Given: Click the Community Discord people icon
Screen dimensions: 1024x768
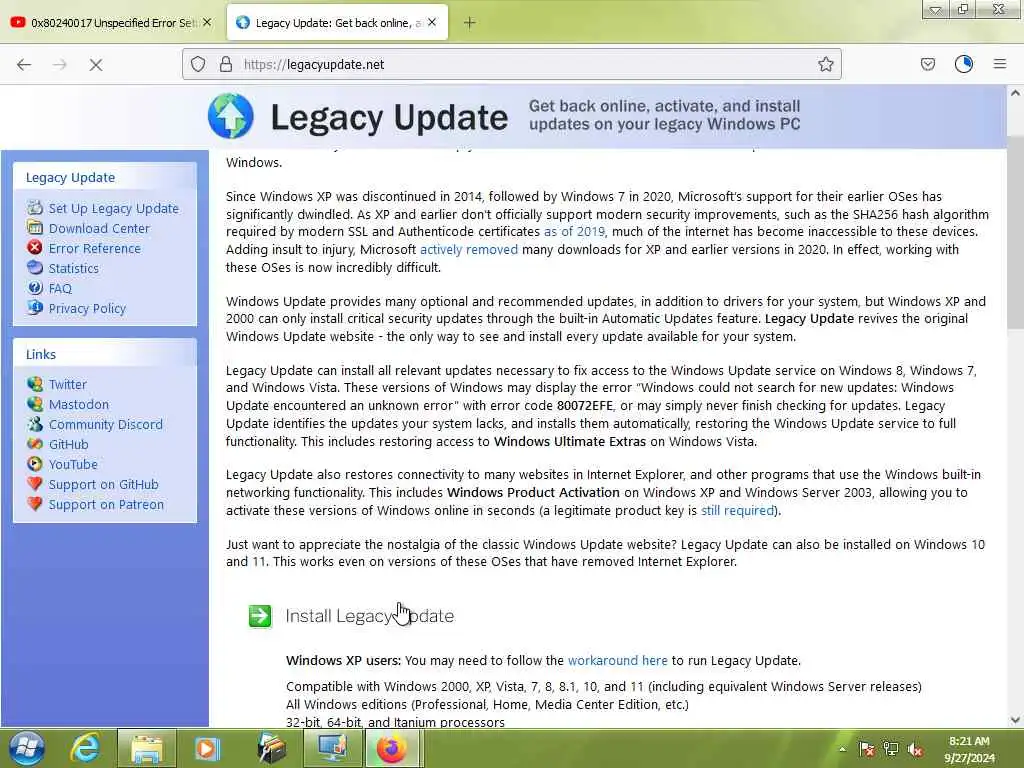Looking at the screenshot, I should 35,424.
